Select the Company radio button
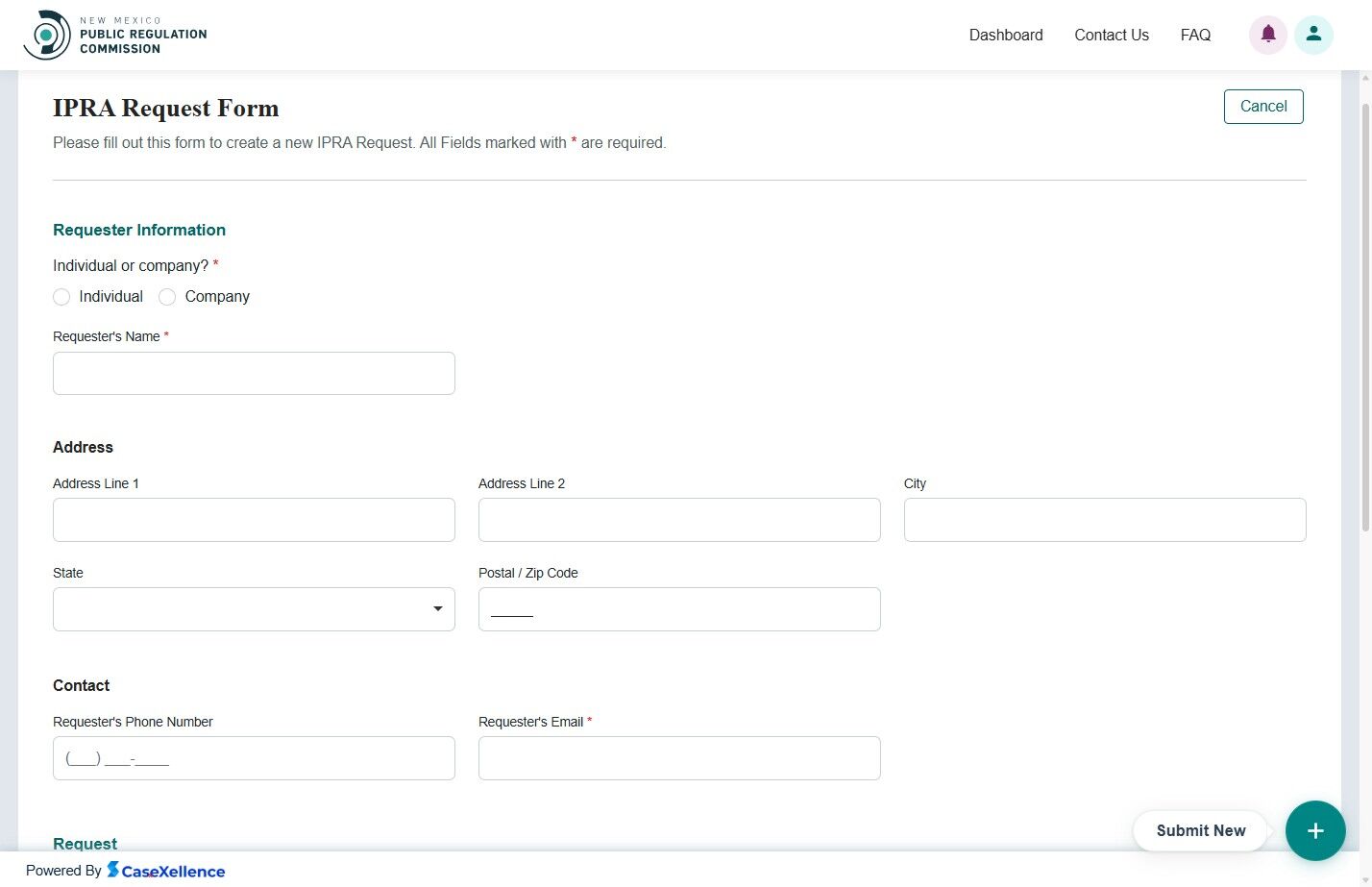Viewport: 1372px width, 887px height. point(167,297)
